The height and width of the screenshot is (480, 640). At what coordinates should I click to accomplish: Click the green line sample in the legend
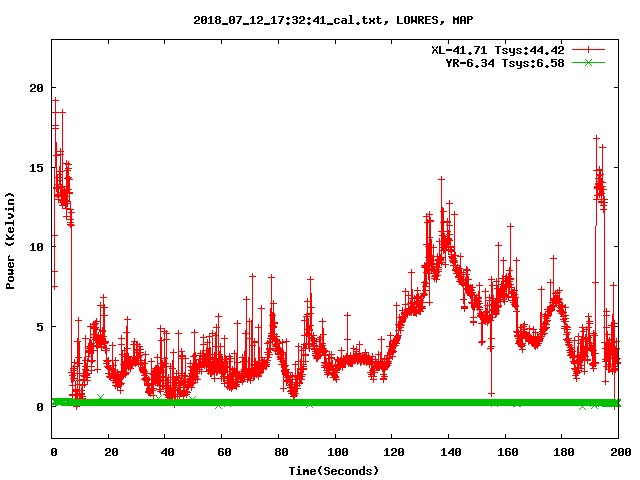[x=588, y=62]
